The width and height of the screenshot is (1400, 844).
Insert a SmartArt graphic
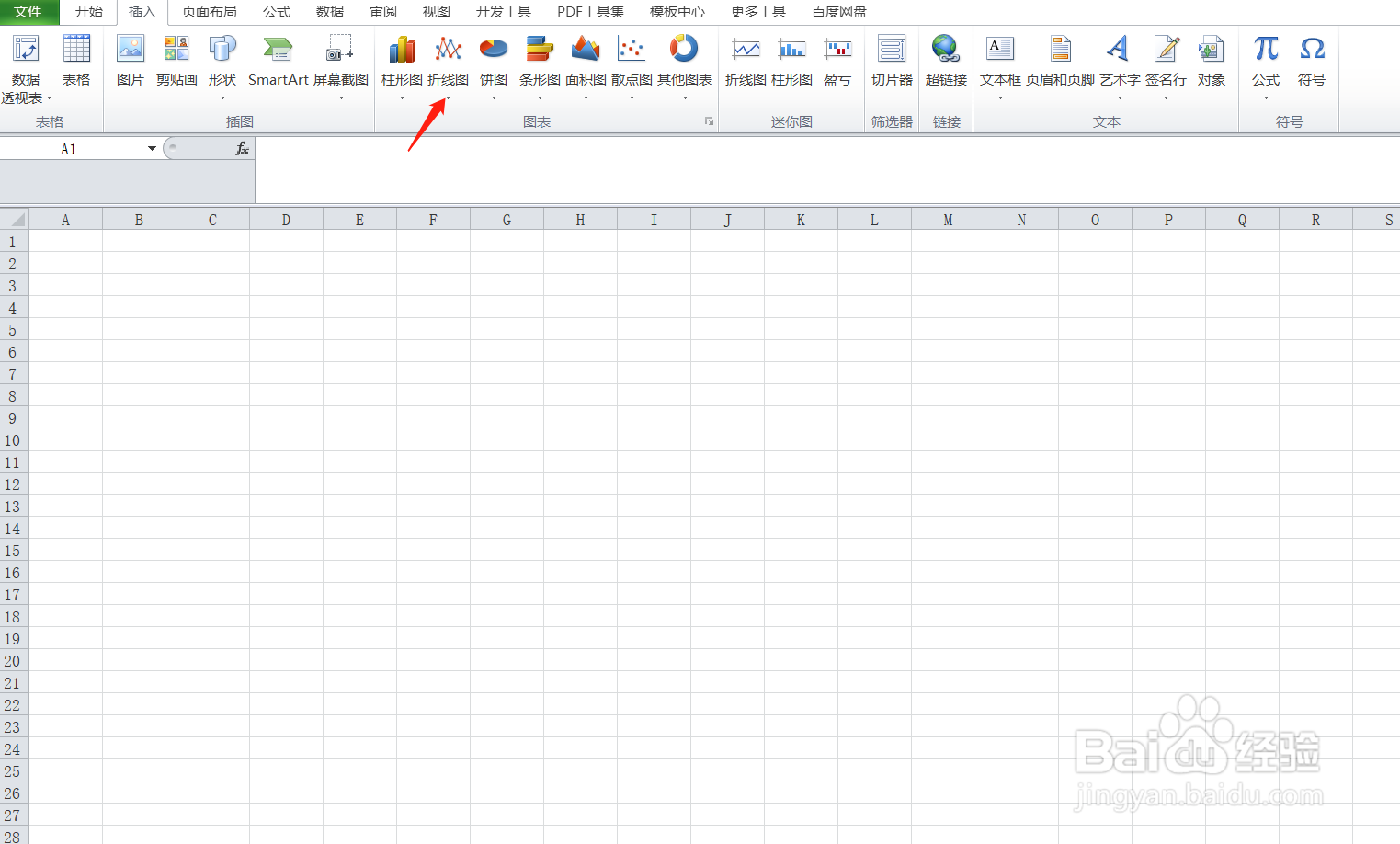pos(278,62)
